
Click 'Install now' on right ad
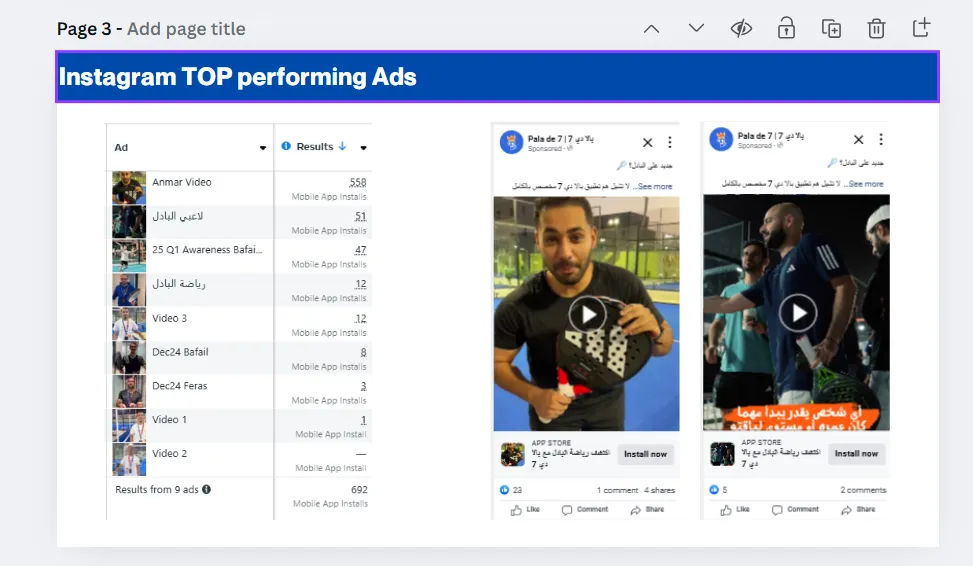coord(856,454)
